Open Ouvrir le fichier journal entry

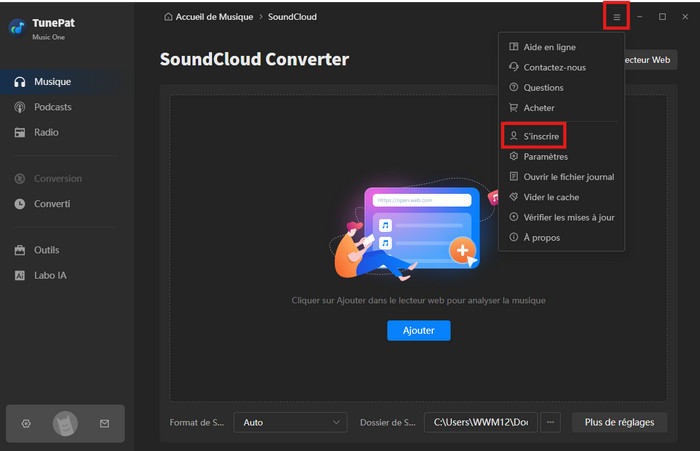point(561,177)
